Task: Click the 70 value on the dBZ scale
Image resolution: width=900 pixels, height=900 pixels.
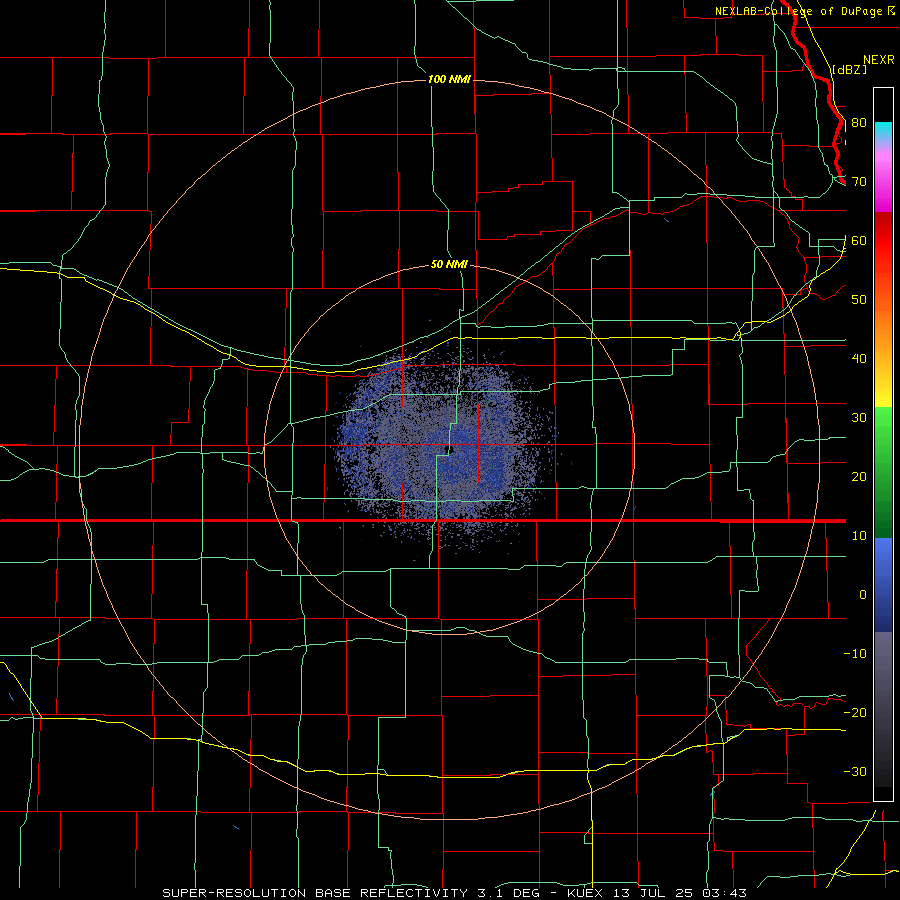Action: 859,182
